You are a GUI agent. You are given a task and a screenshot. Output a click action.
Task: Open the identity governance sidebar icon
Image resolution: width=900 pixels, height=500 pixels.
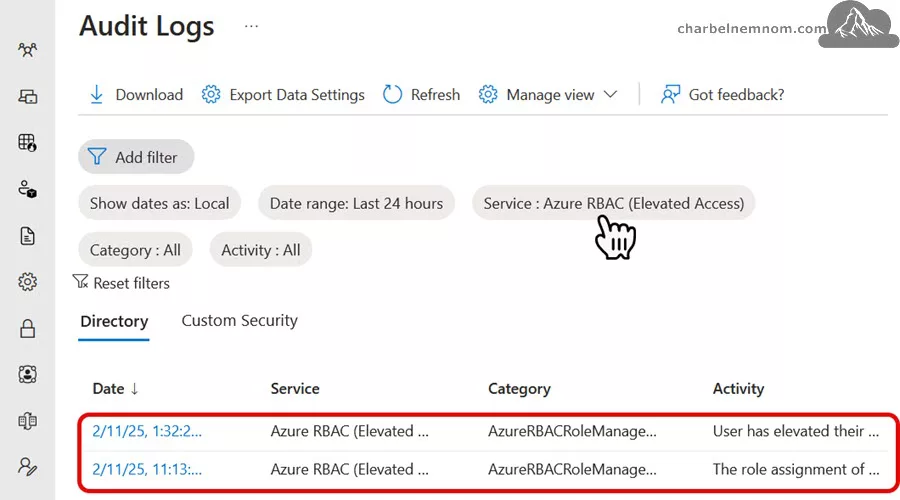pos(27,374)
